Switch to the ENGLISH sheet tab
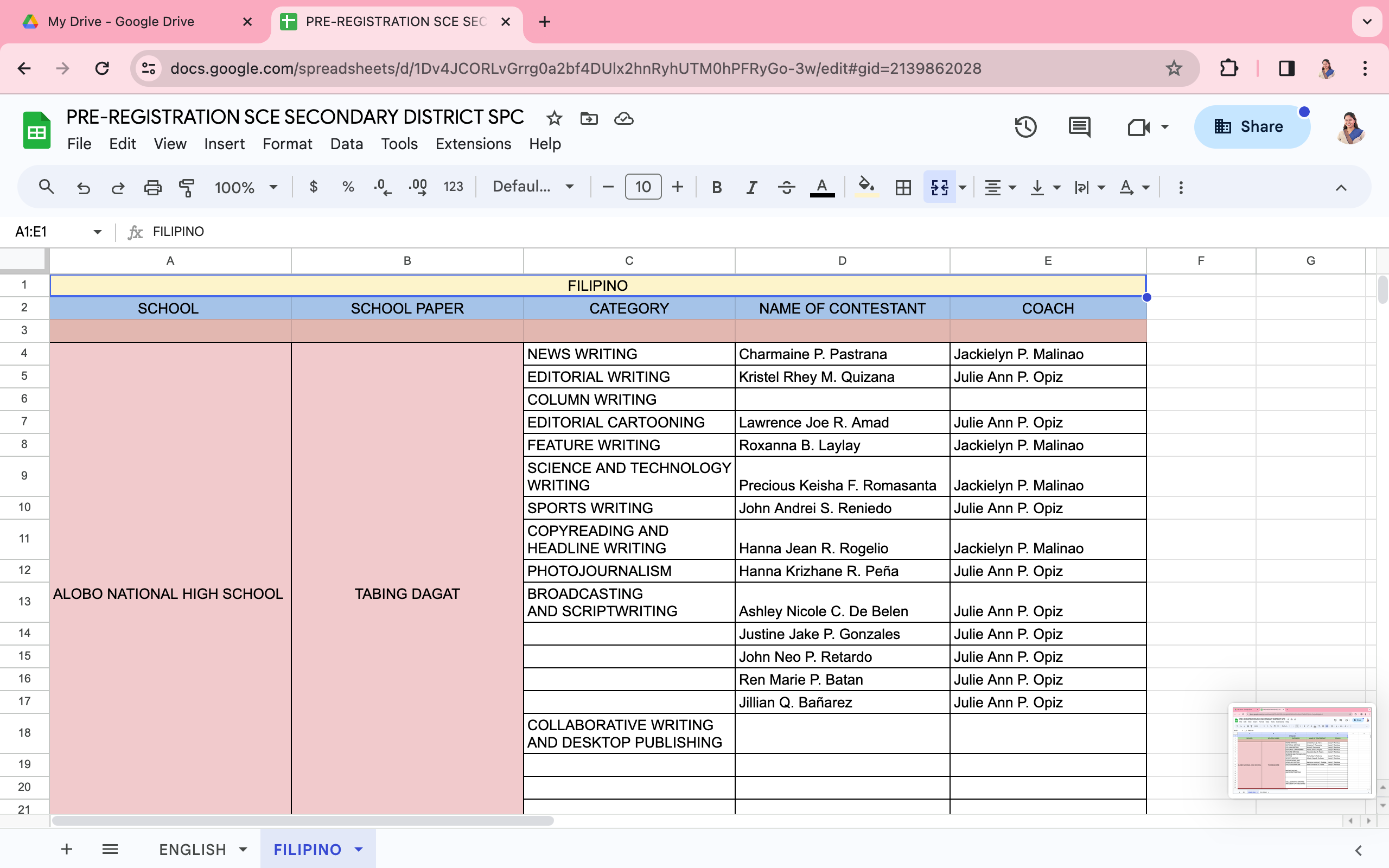The height and width of the screenshot is (868, 1389). point(192,850)
